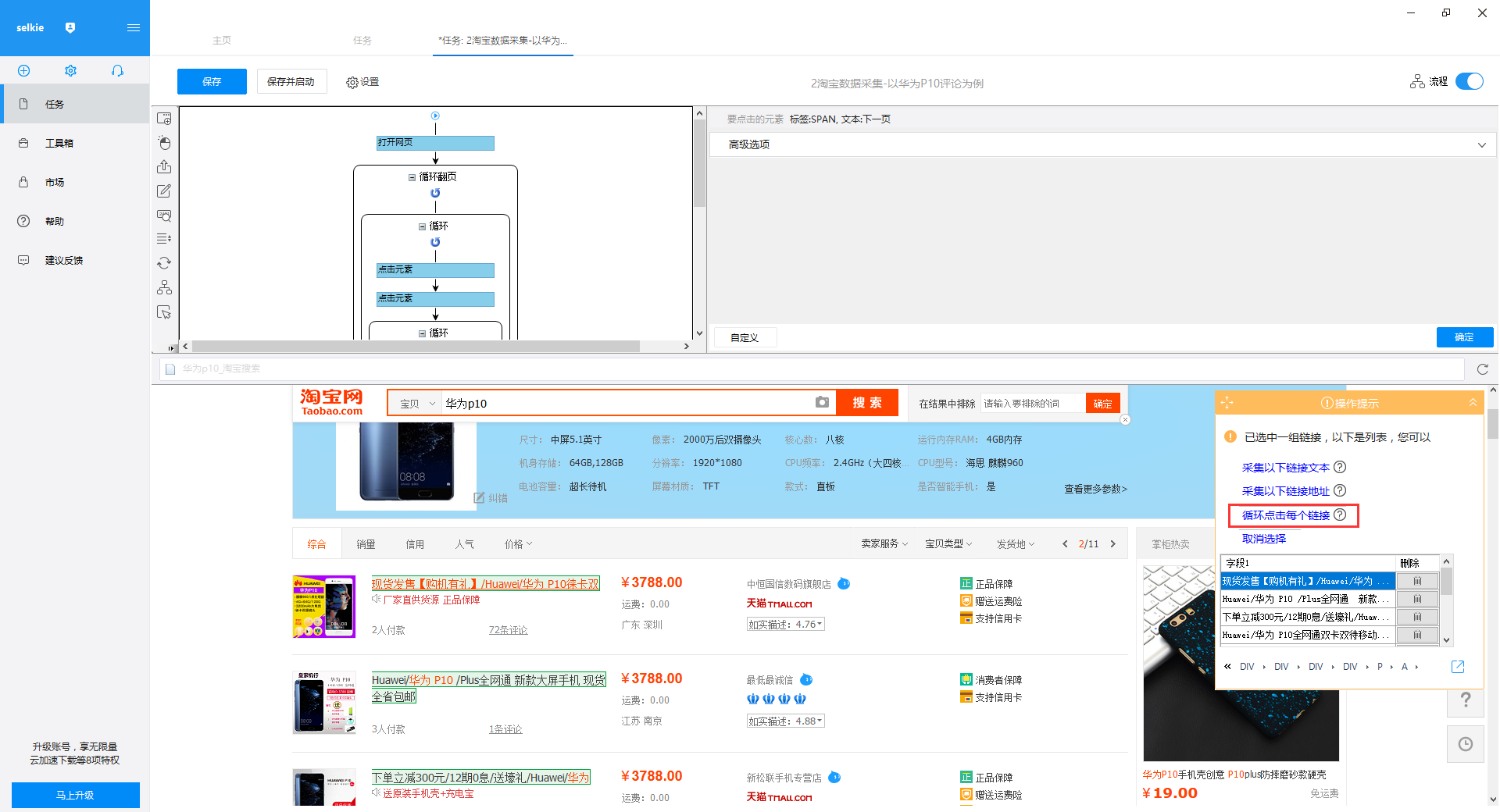Click the 循环点击每个链接 link
This screenshot has width=1500, height=812.
click(x=1286, y=515)
